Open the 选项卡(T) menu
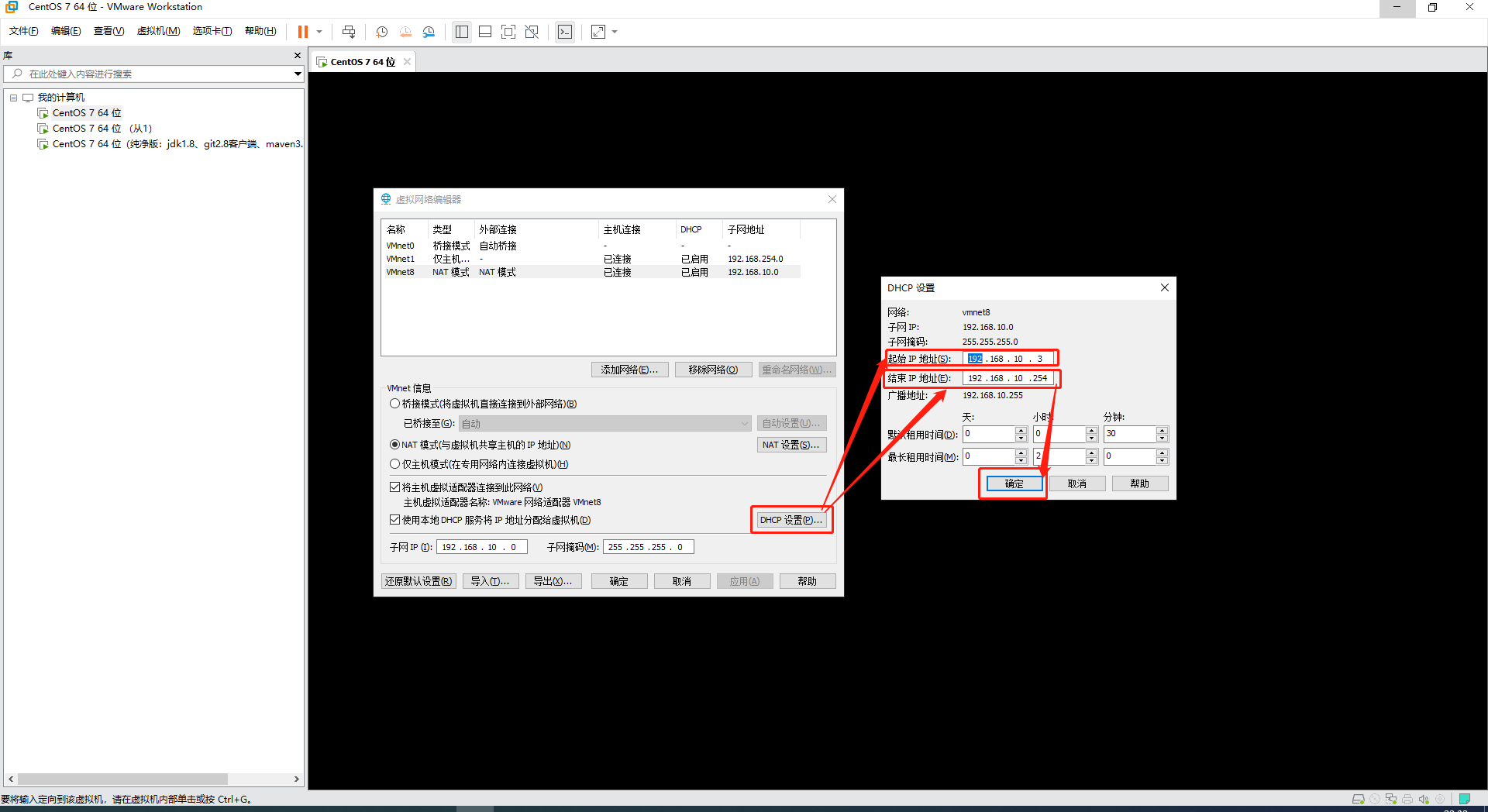This screenshot has height=812, width=1488. point(212,31)
